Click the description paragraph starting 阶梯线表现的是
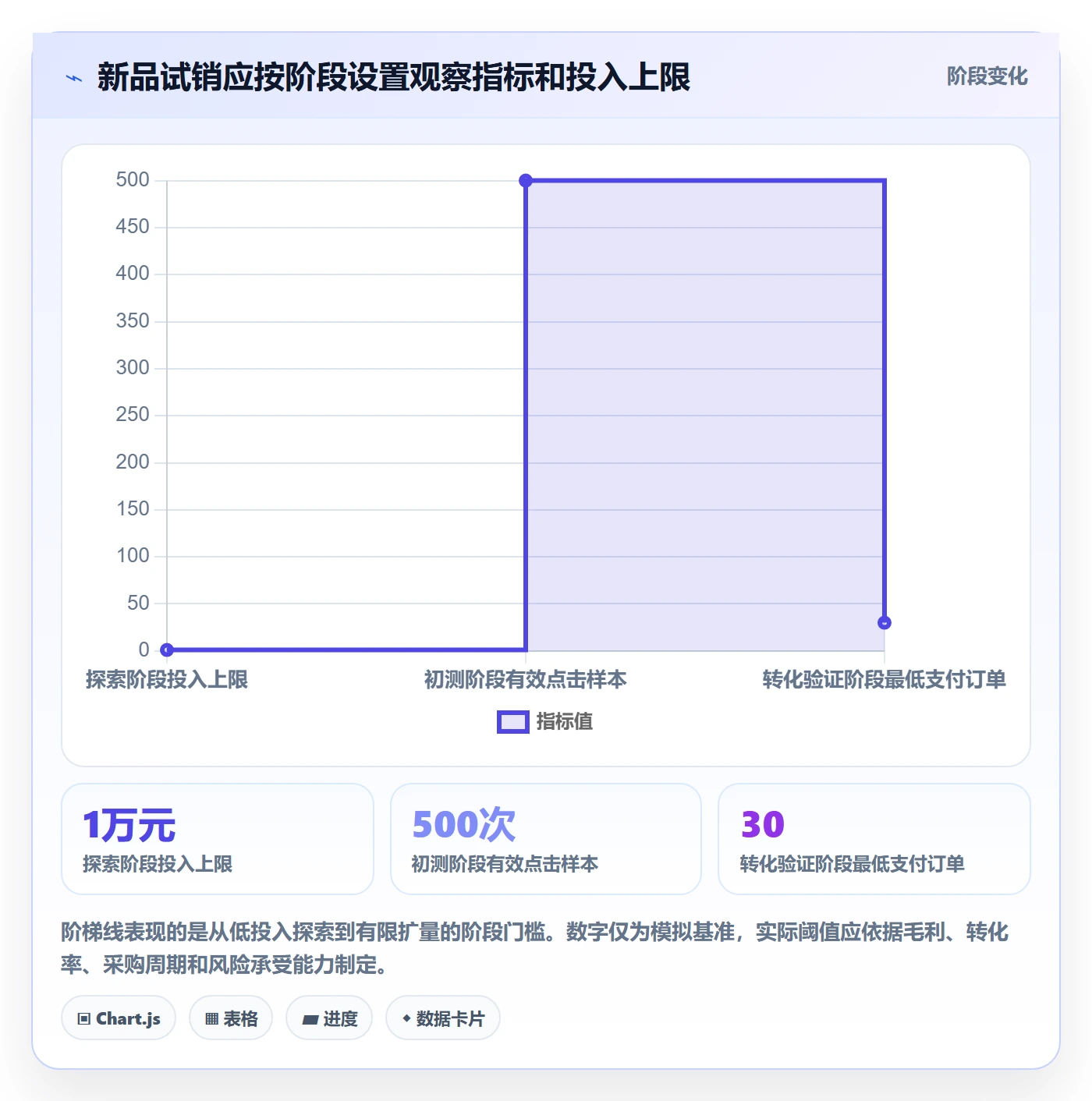Screen dimensions: 1092x1101 535,948
